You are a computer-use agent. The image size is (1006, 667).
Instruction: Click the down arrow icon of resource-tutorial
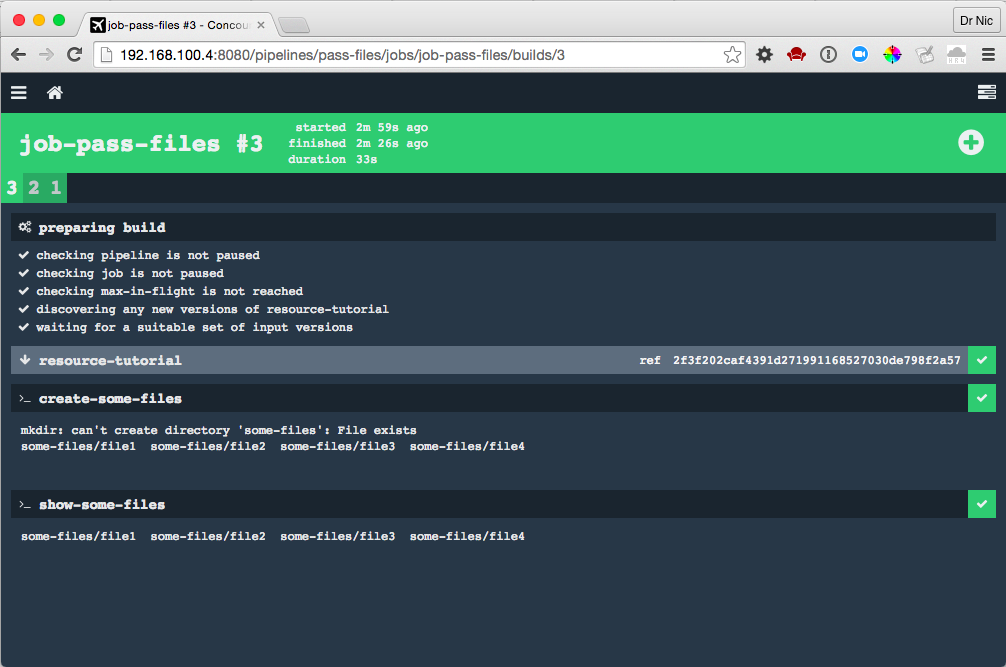click(x=25, y=360)
